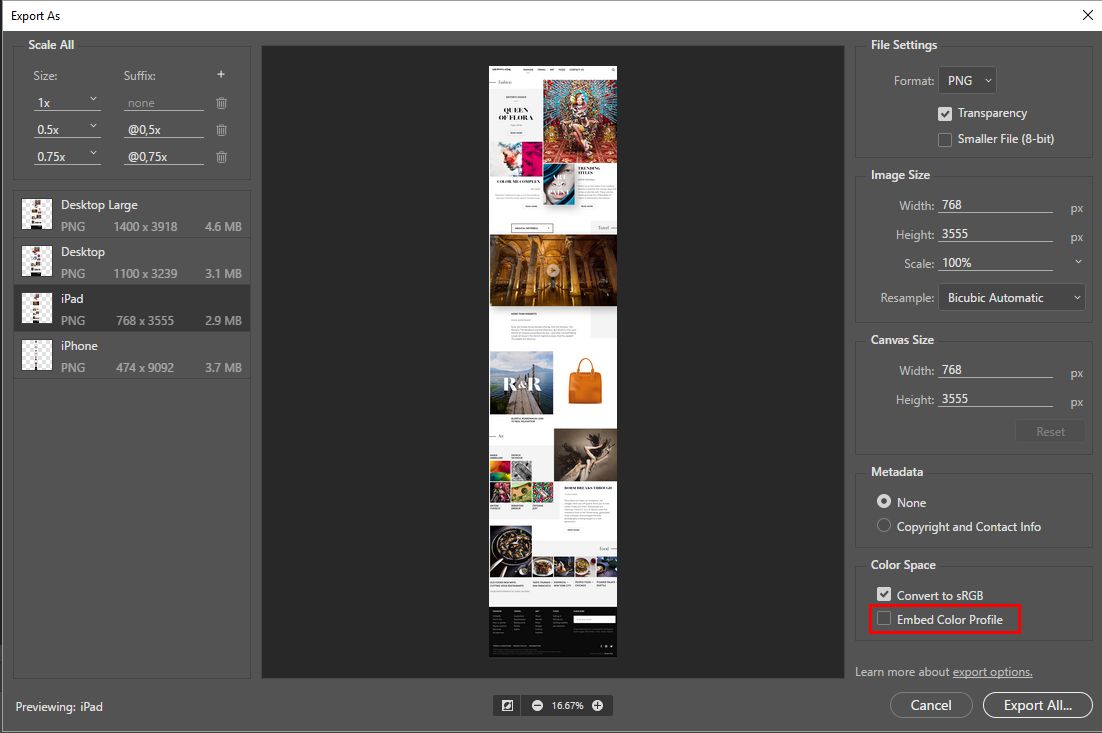Enable Embed Color Profile

883,618
